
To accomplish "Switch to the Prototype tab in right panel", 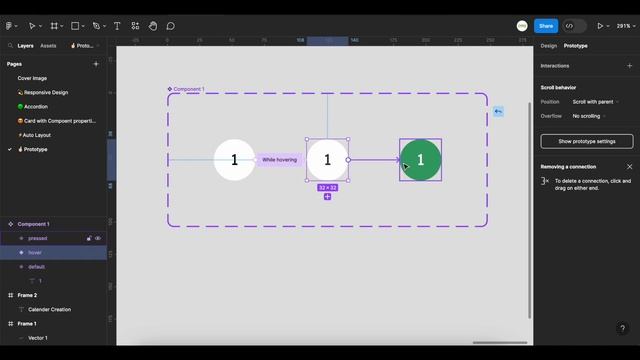I will [576, 46].
